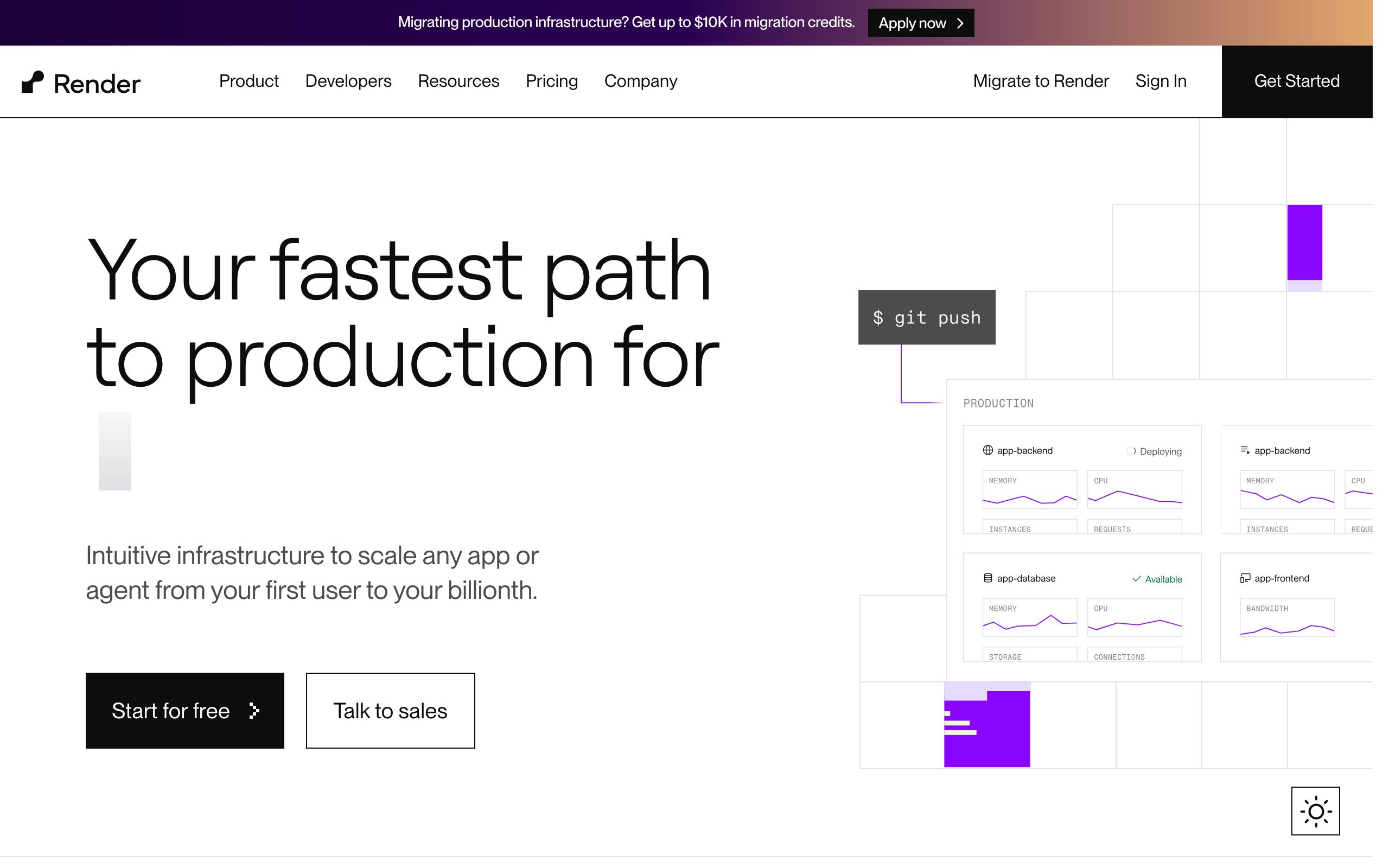Click CPU chart in app-backend Deploying card
1389x868 pixels.
pos(1134,490)
